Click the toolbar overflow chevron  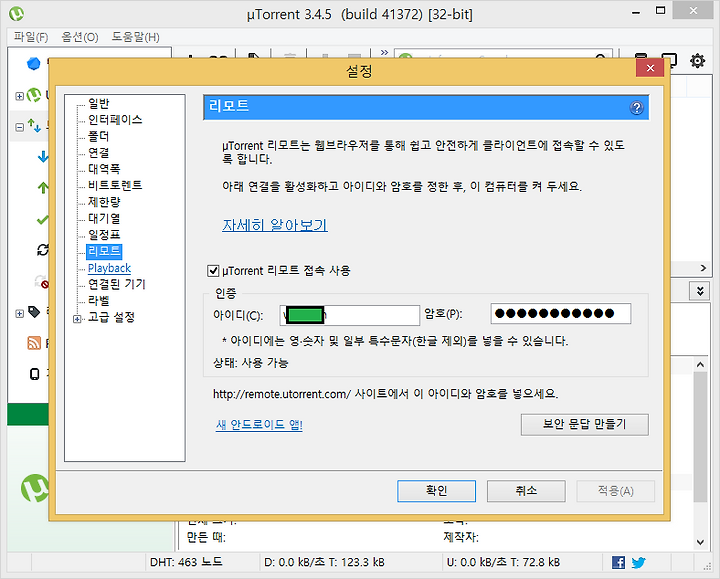click(384, 52)
